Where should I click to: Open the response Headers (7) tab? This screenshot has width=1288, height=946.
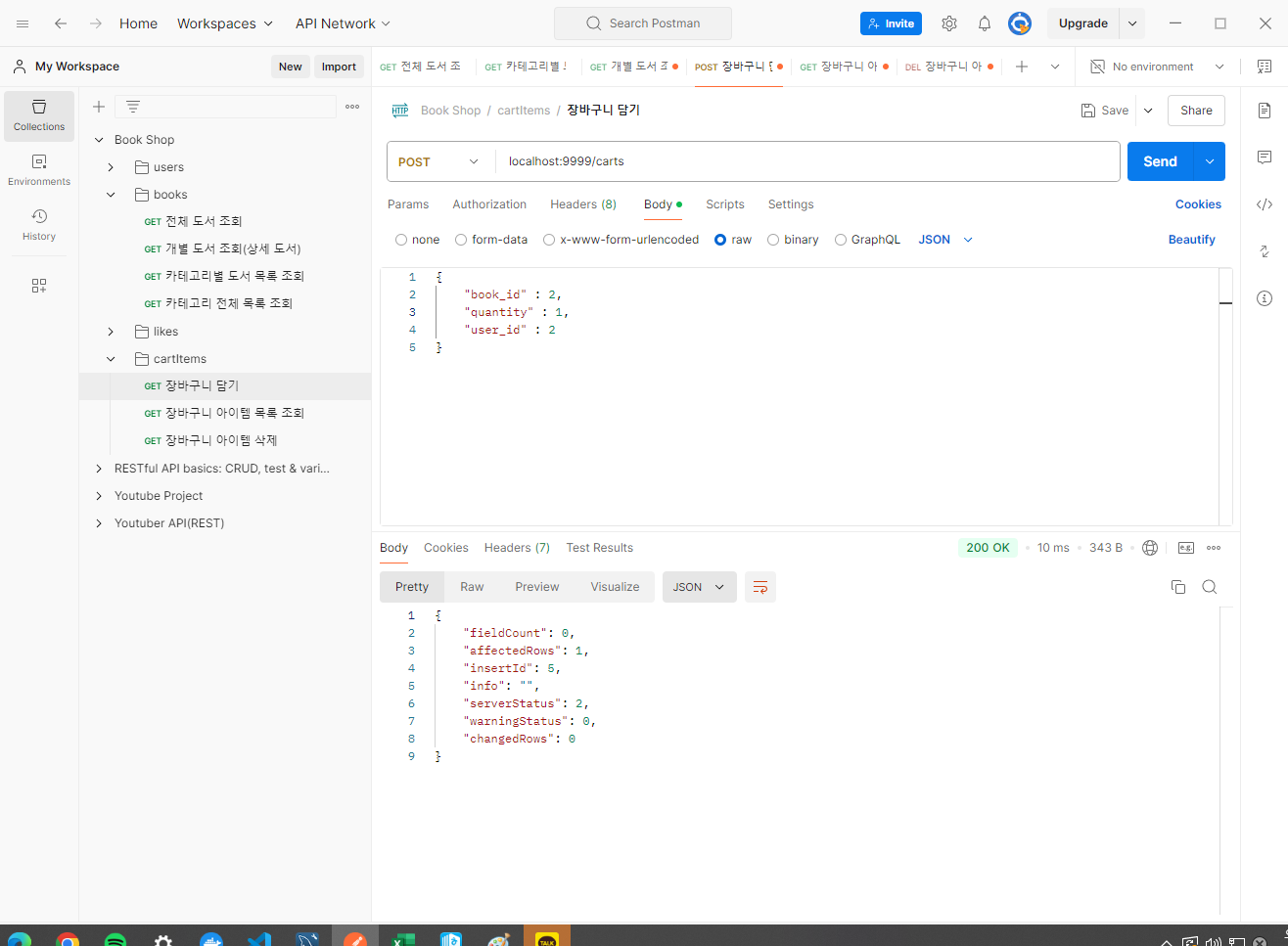pos(517,548)
